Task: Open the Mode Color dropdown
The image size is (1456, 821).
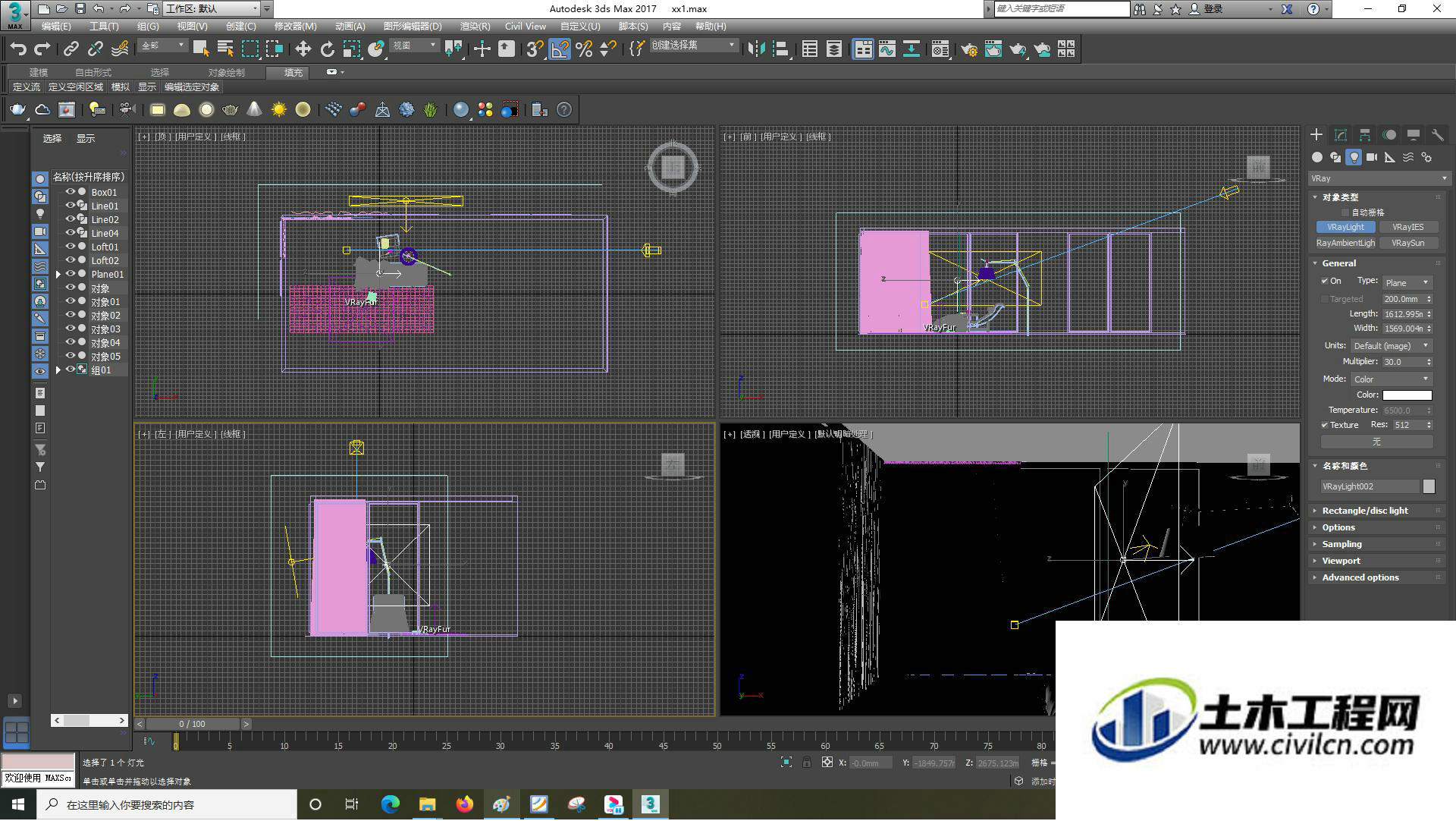Action: (x=1391, y=379)
